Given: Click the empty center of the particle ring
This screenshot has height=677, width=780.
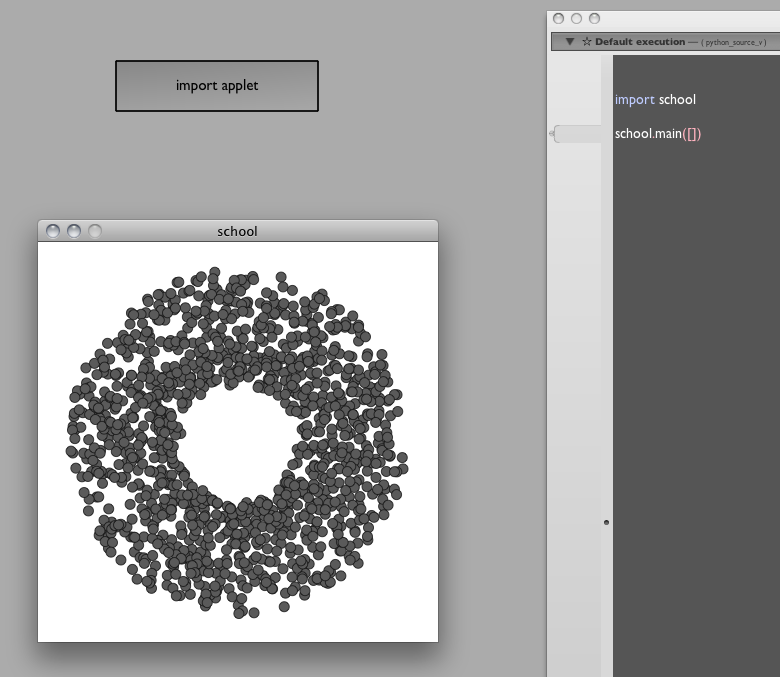Looking at the screenshot, I should (238, 441).
